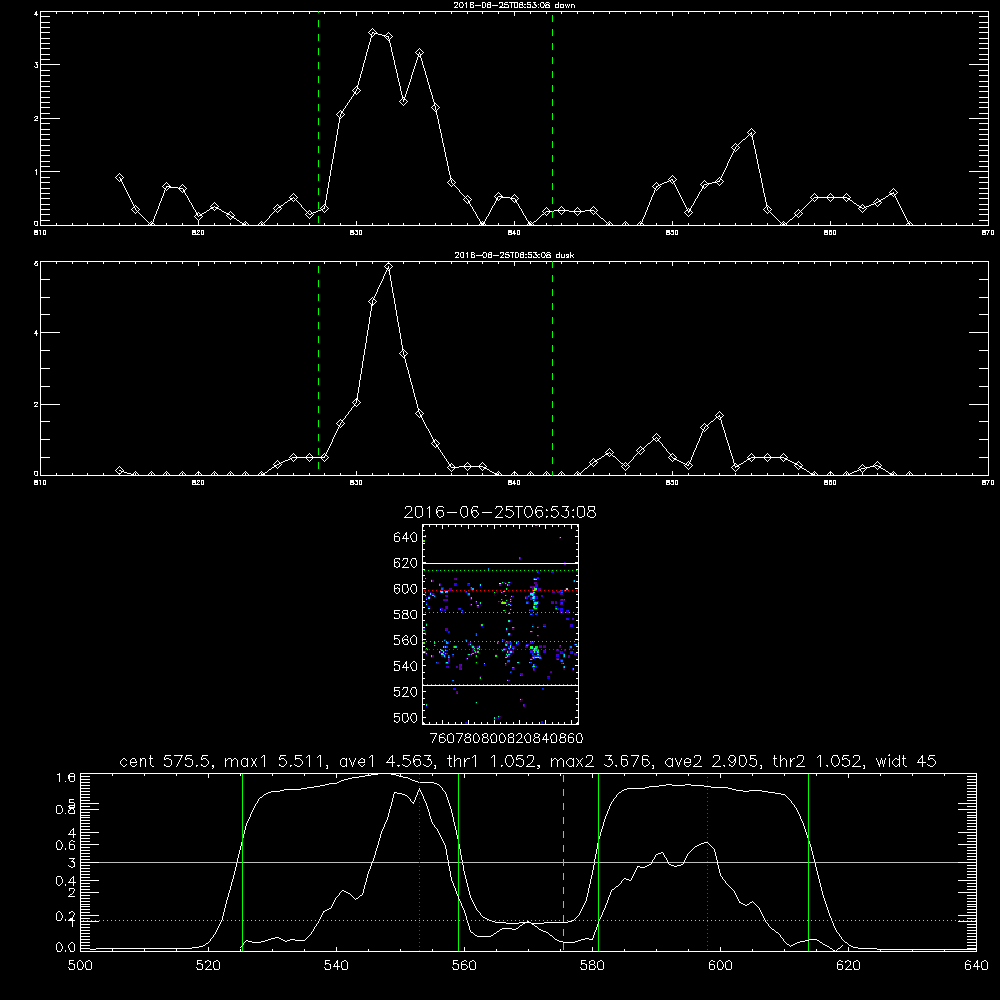Click the dawn plot secondary peak diamond near 855
The height and width of the screenshot is (1000, 1000).
(x=751, y=133)
